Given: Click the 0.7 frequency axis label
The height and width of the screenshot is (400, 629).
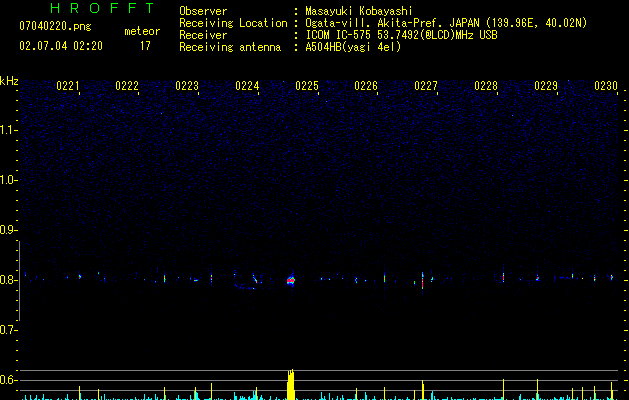Looking at the screenshot, I should pyautogui.click(x=9, y=330).
